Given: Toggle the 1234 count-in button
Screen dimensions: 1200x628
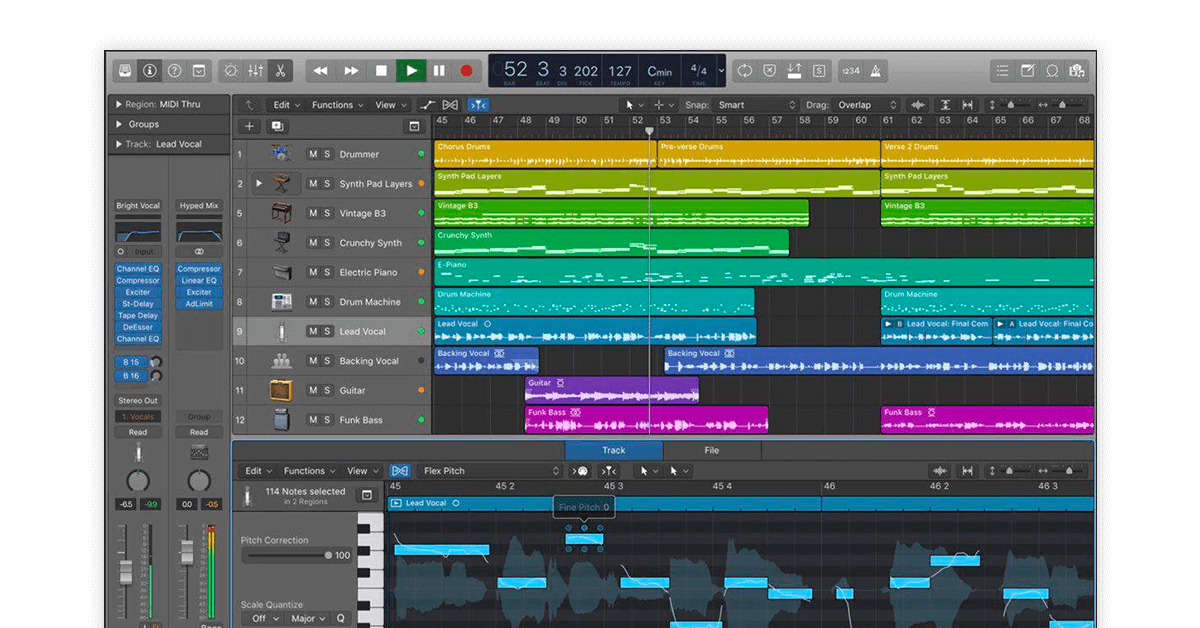Looking at the screenshot, I should (851, 71).
